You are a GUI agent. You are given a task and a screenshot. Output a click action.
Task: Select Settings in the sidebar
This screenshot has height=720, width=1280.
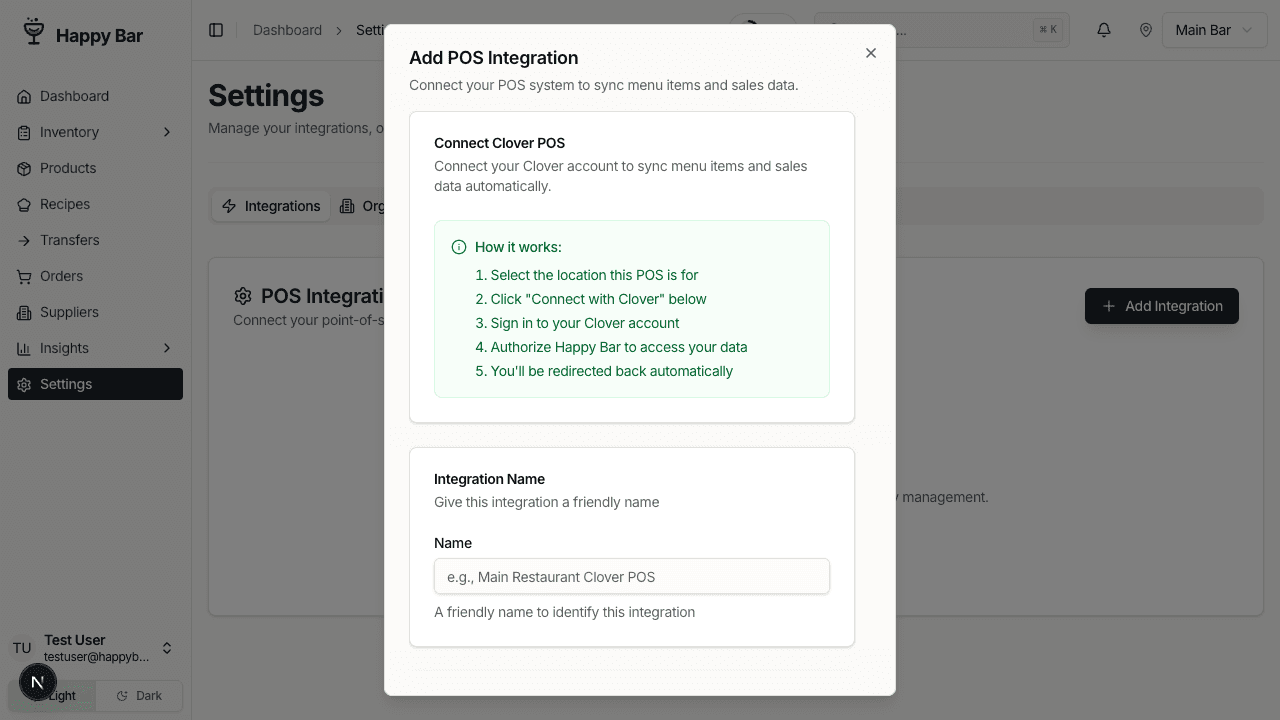(x=95, y=384)
